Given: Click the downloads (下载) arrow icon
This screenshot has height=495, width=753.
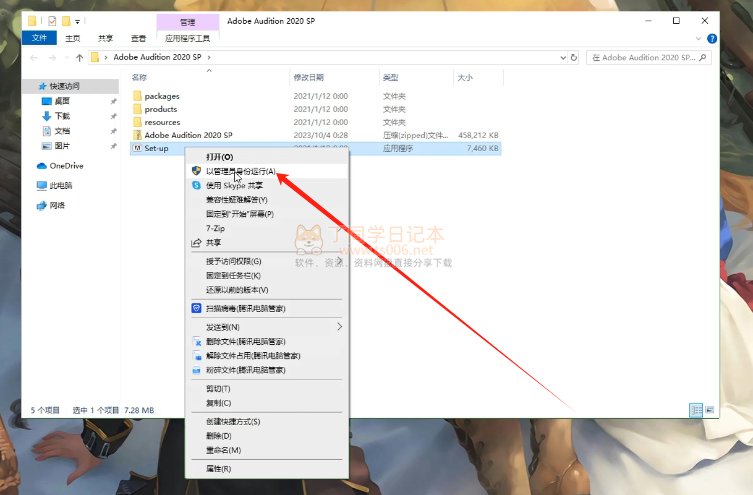Looking at the screenshot, I should [x=47, y=116].
